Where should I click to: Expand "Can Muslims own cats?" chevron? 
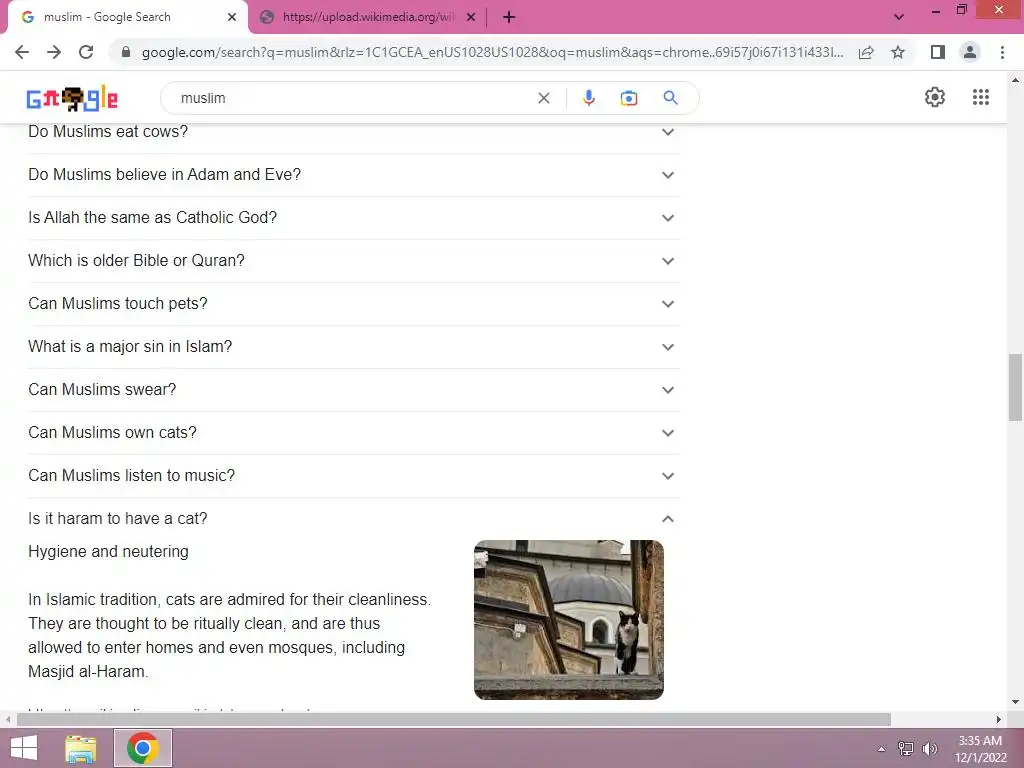pyautogui.click(x=667, y=434)
